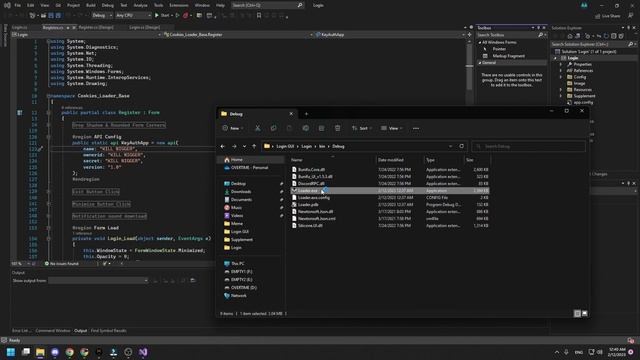
Task: Switch to the Find Symbol Results tab
Action: click(x=109, y=331)
